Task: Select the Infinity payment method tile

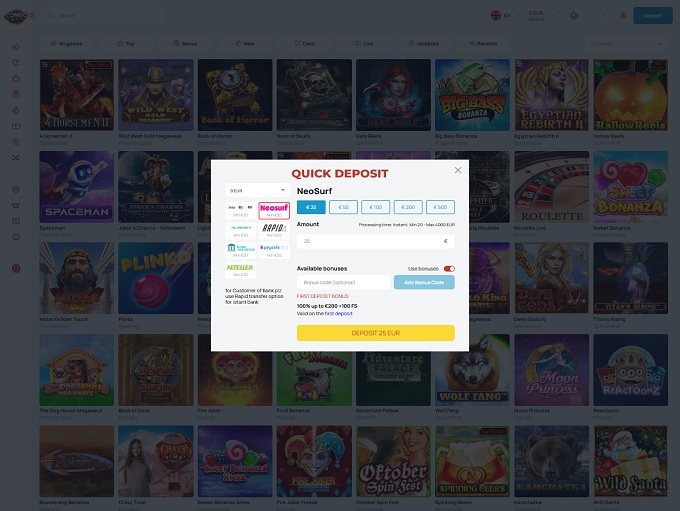Action: click(240, 229)
